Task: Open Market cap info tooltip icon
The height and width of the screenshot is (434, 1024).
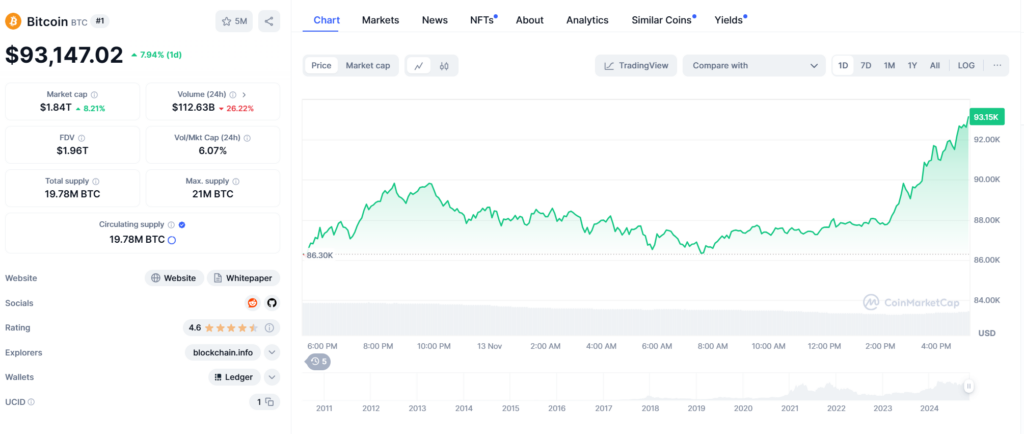Action: point(95,95)
